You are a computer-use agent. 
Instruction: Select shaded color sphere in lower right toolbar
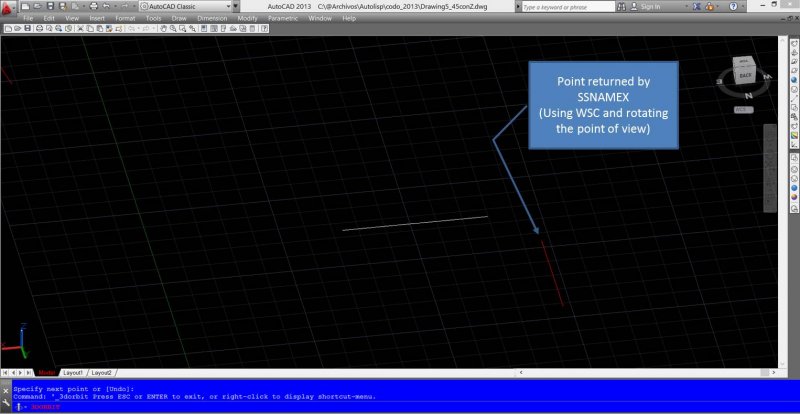coord(794,197)
